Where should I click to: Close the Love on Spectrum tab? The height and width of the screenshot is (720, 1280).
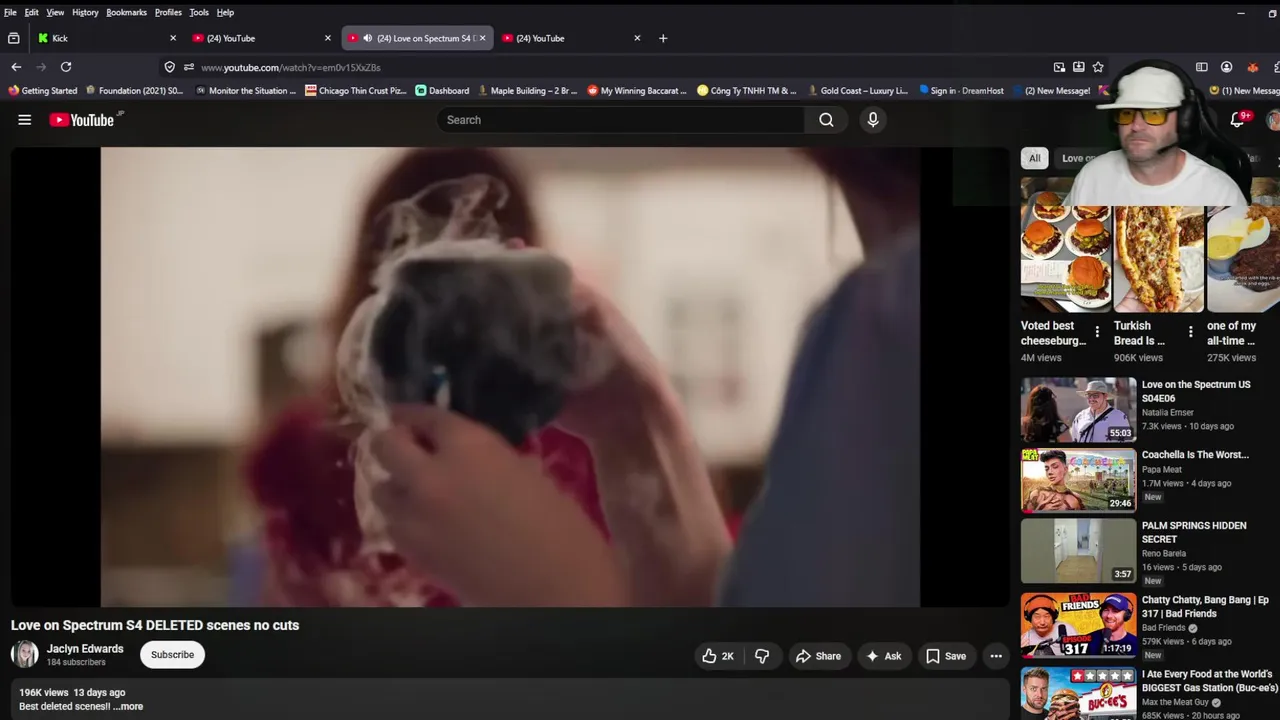[482, 38]
